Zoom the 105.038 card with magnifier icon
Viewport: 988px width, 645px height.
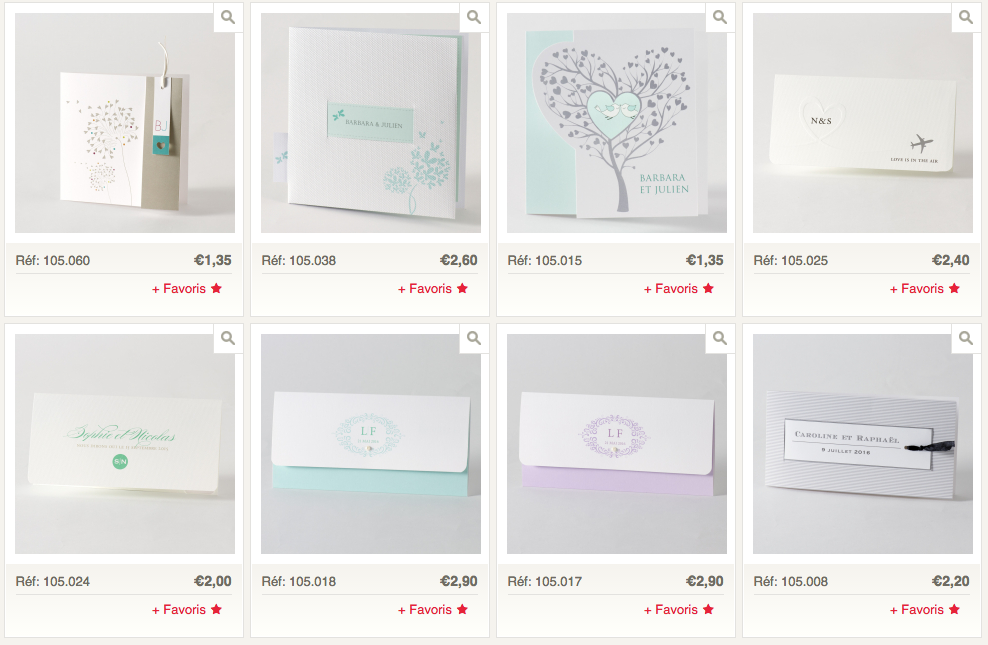(474, 18)
